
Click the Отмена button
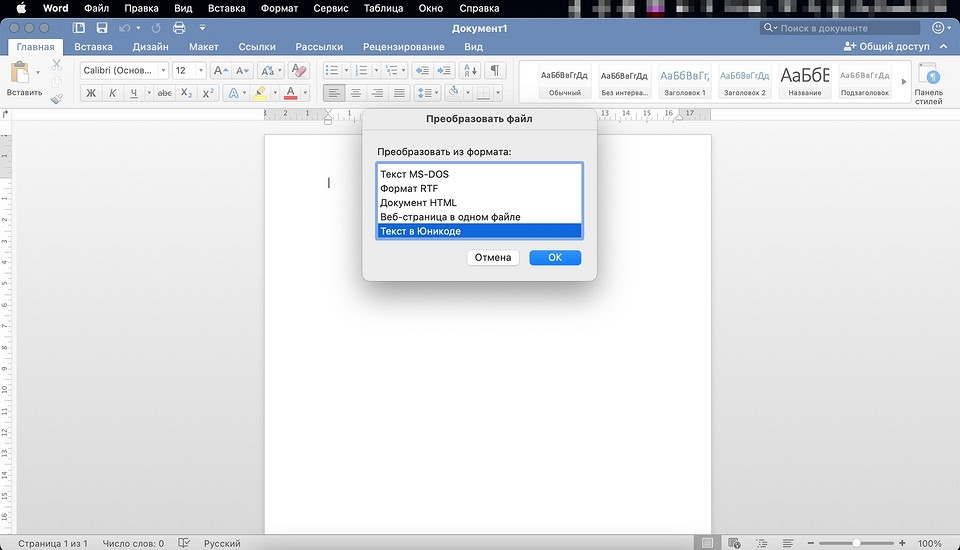click(x=492, y=258)
